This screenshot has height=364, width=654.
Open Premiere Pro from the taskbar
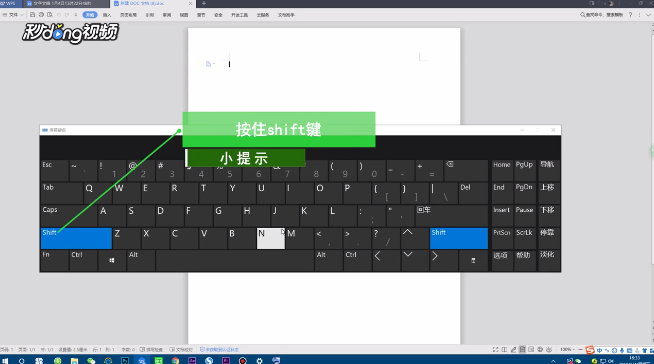tap(226, 361)
